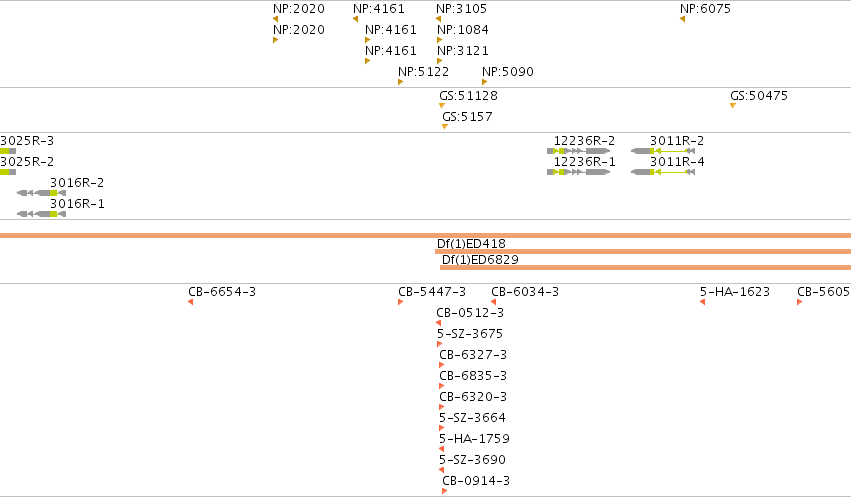Viewport: 851px width, 497px height.
Task: Click the unlabeled full-width orange deficiency bar
Action: pyautogui.click(x=426, y=235)
